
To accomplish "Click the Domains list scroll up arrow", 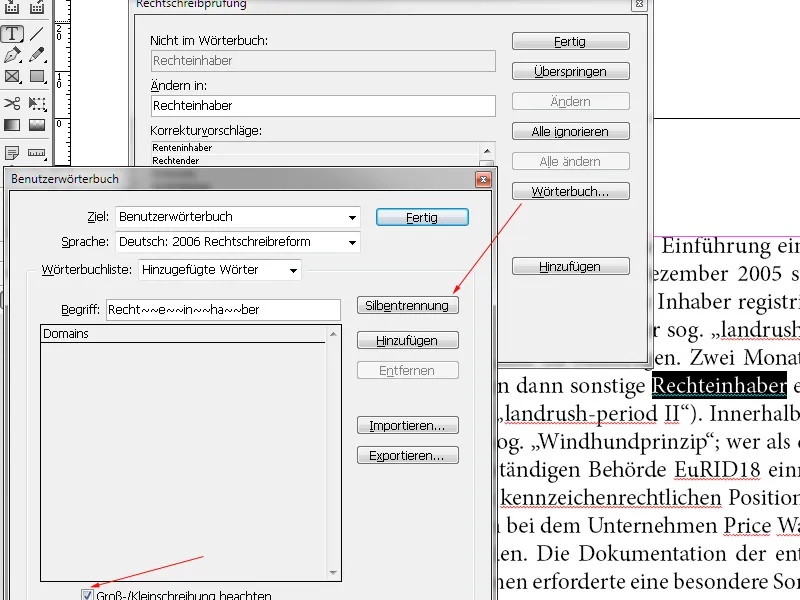I will (x=333, y=334).
